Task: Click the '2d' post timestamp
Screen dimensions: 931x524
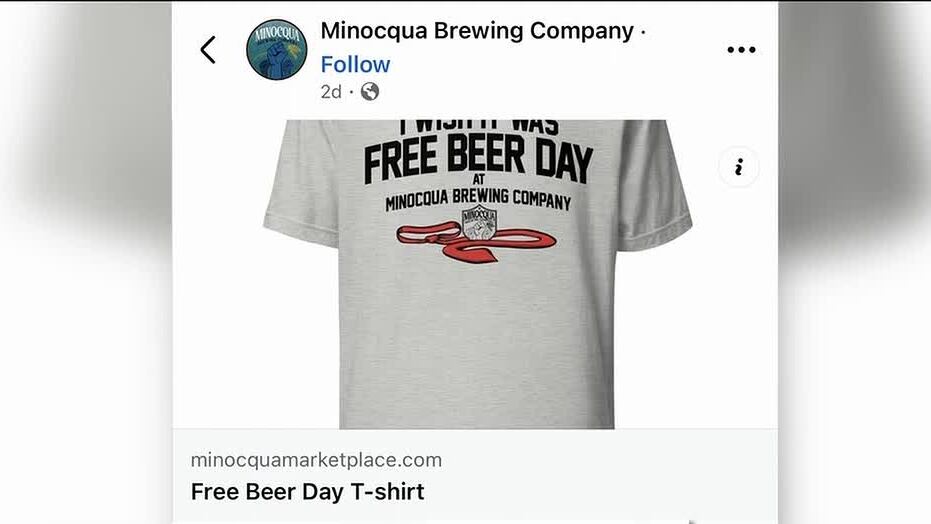Action: point(331,92)
